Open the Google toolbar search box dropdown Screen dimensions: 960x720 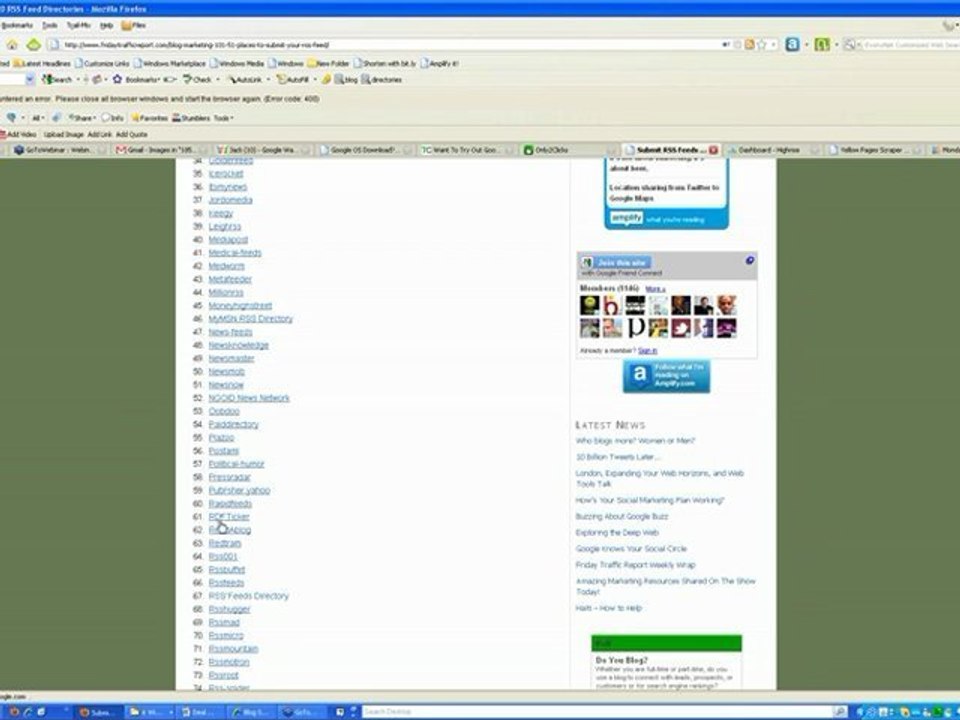pyautogui.click(x=29, y=80)
